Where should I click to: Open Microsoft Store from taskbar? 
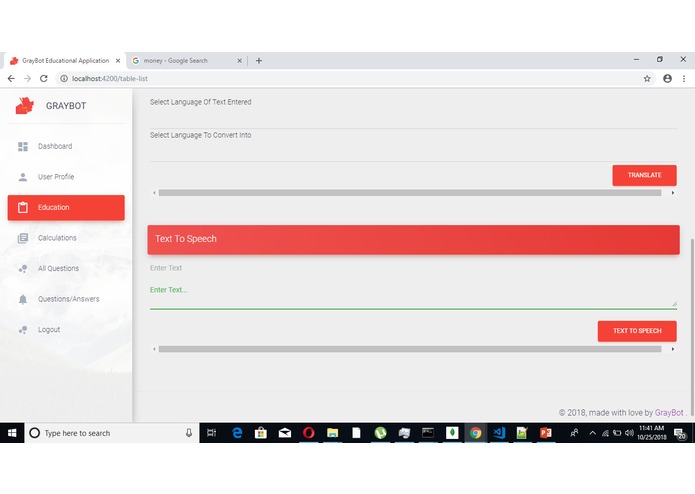(261, 433)
